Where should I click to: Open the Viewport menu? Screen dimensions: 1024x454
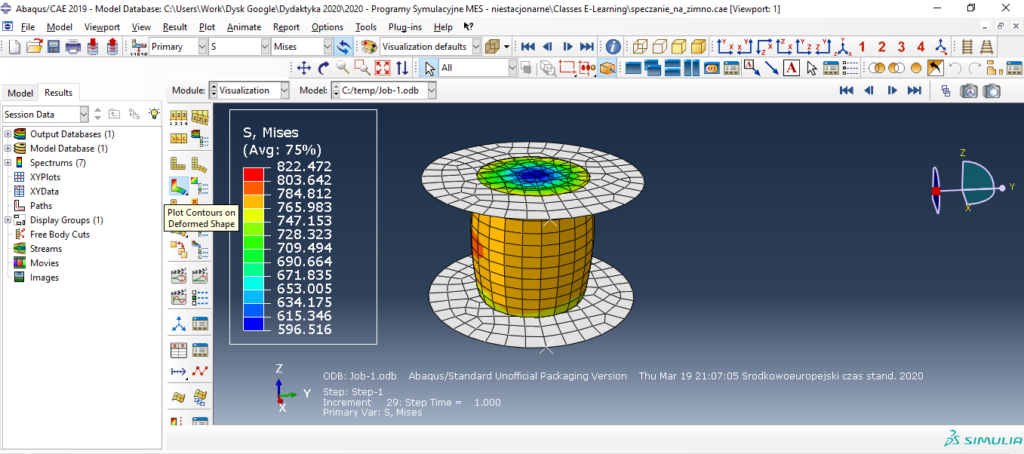point(102,27)
